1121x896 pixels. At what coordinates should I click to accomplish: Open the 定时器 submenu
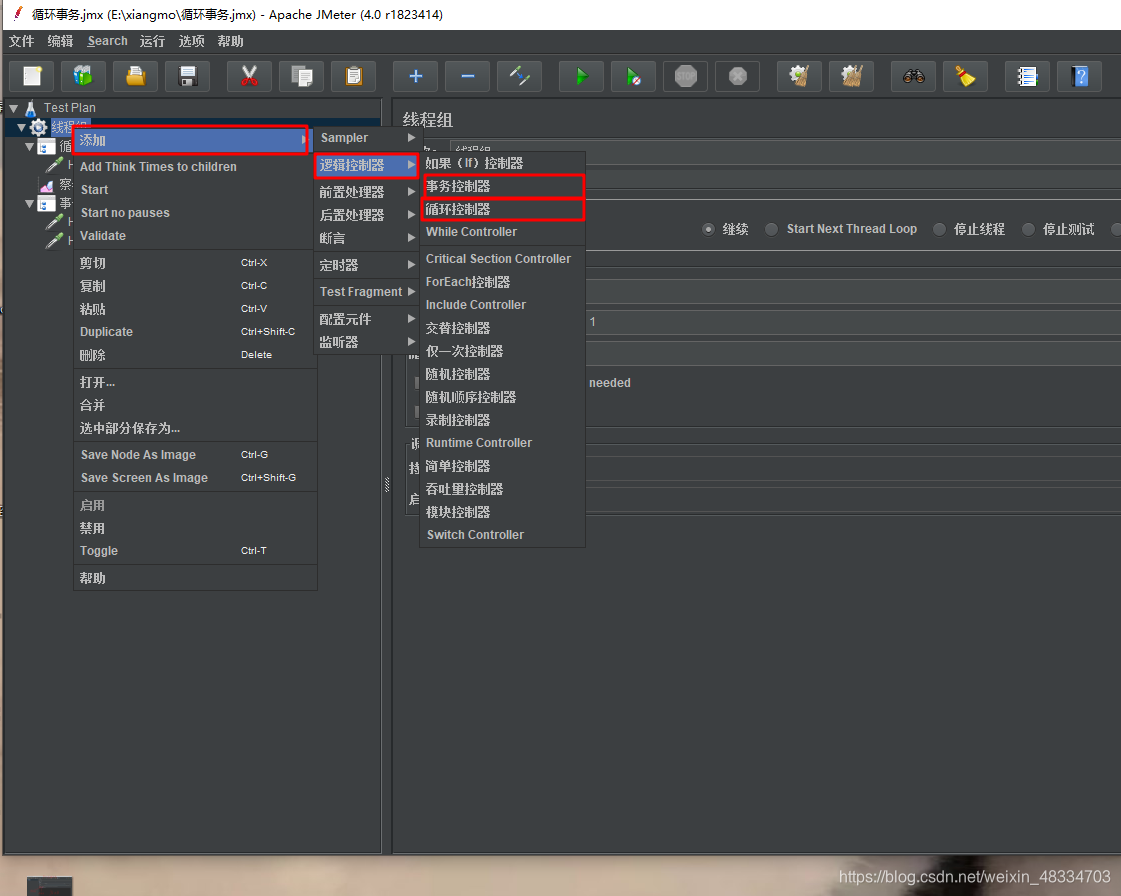point(367,265)
